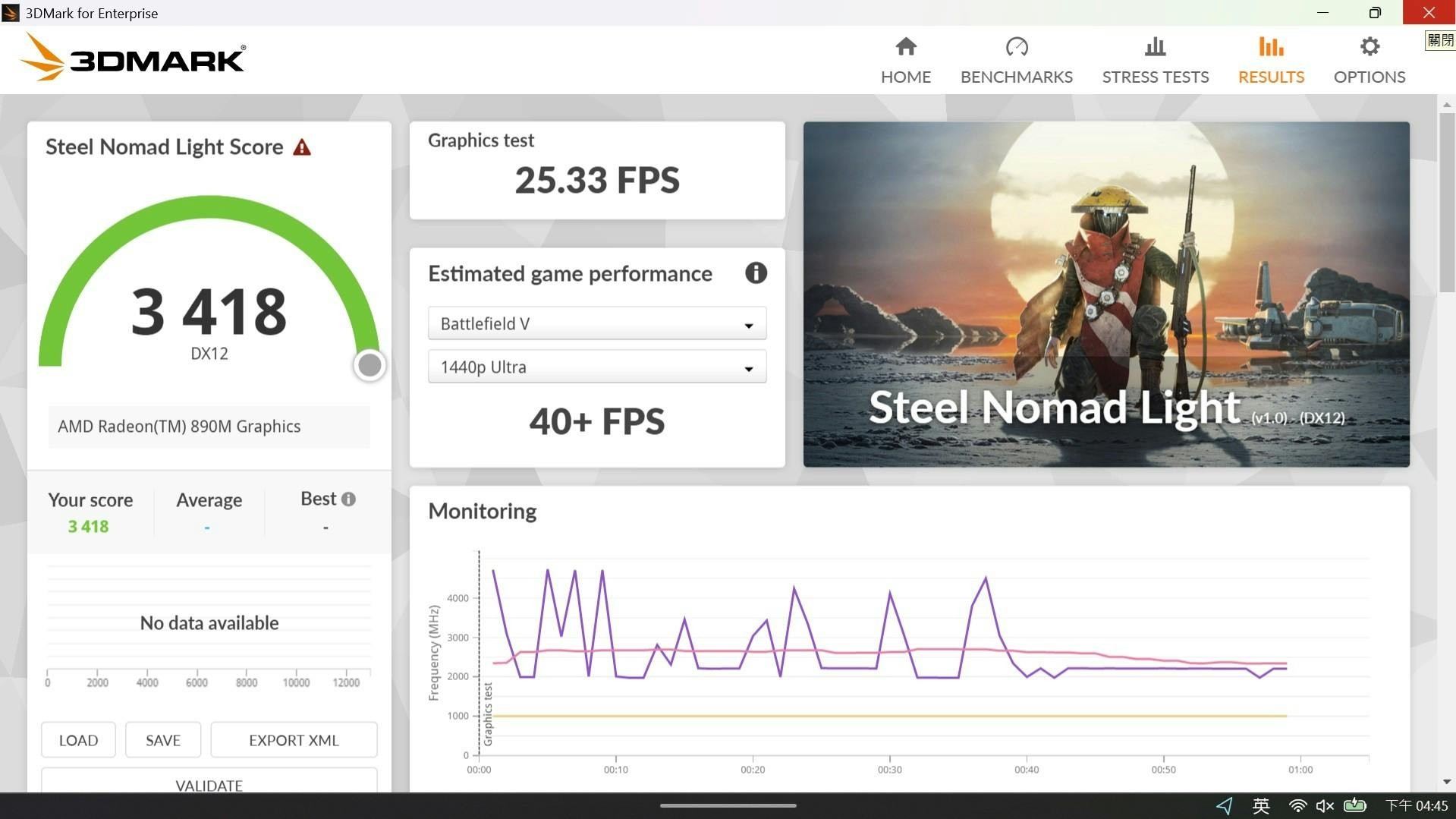Open the Battlefield V game dropdown
This screenshot has height=819, width=1456.
point(597,324)
